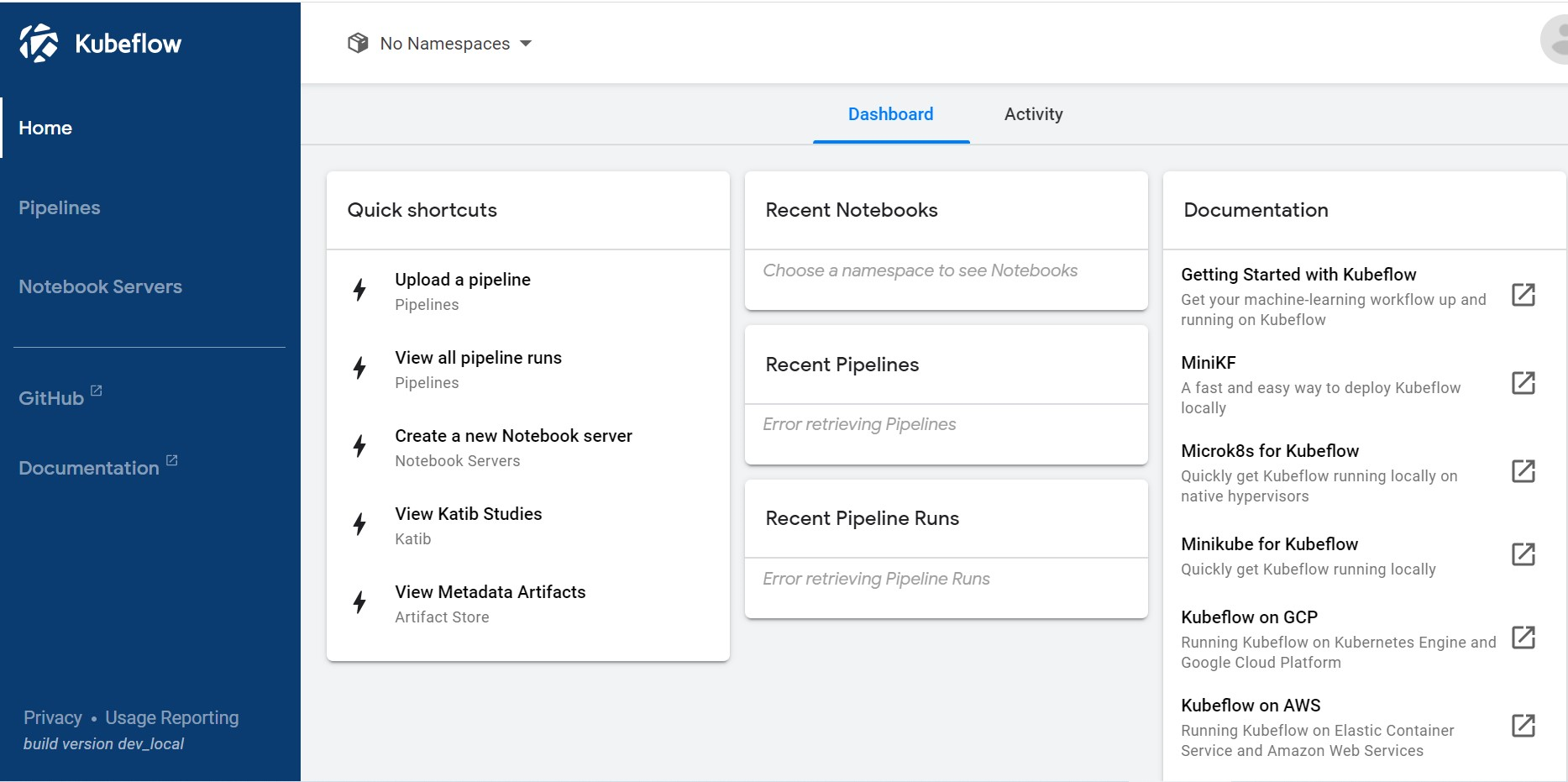Screen dimensions: 1568x782
Task: Switch to the Activity tab
Action: pos(1033,114)
